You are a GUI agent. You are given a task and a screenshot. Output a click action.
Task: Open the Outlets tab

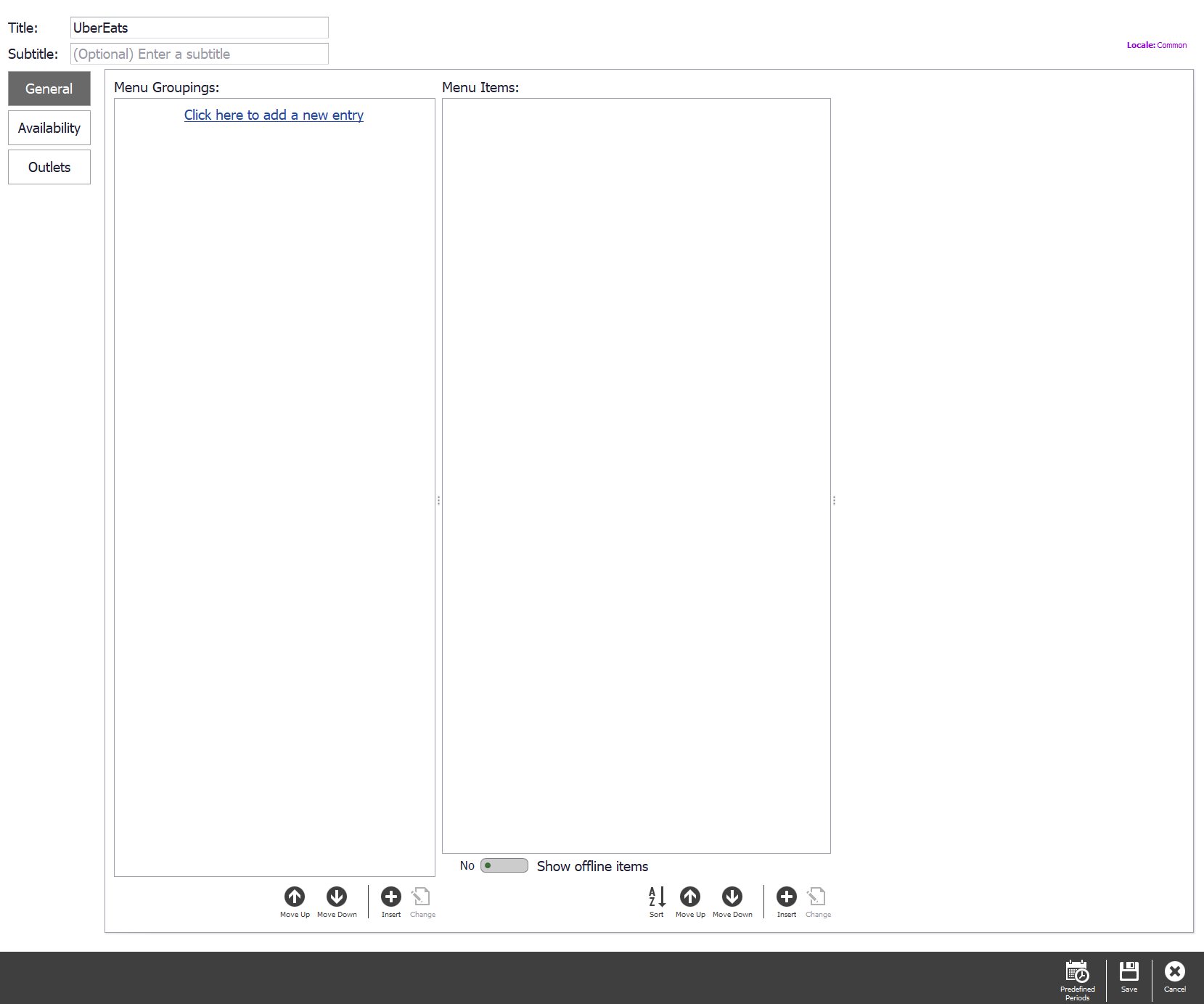[49, 167]
